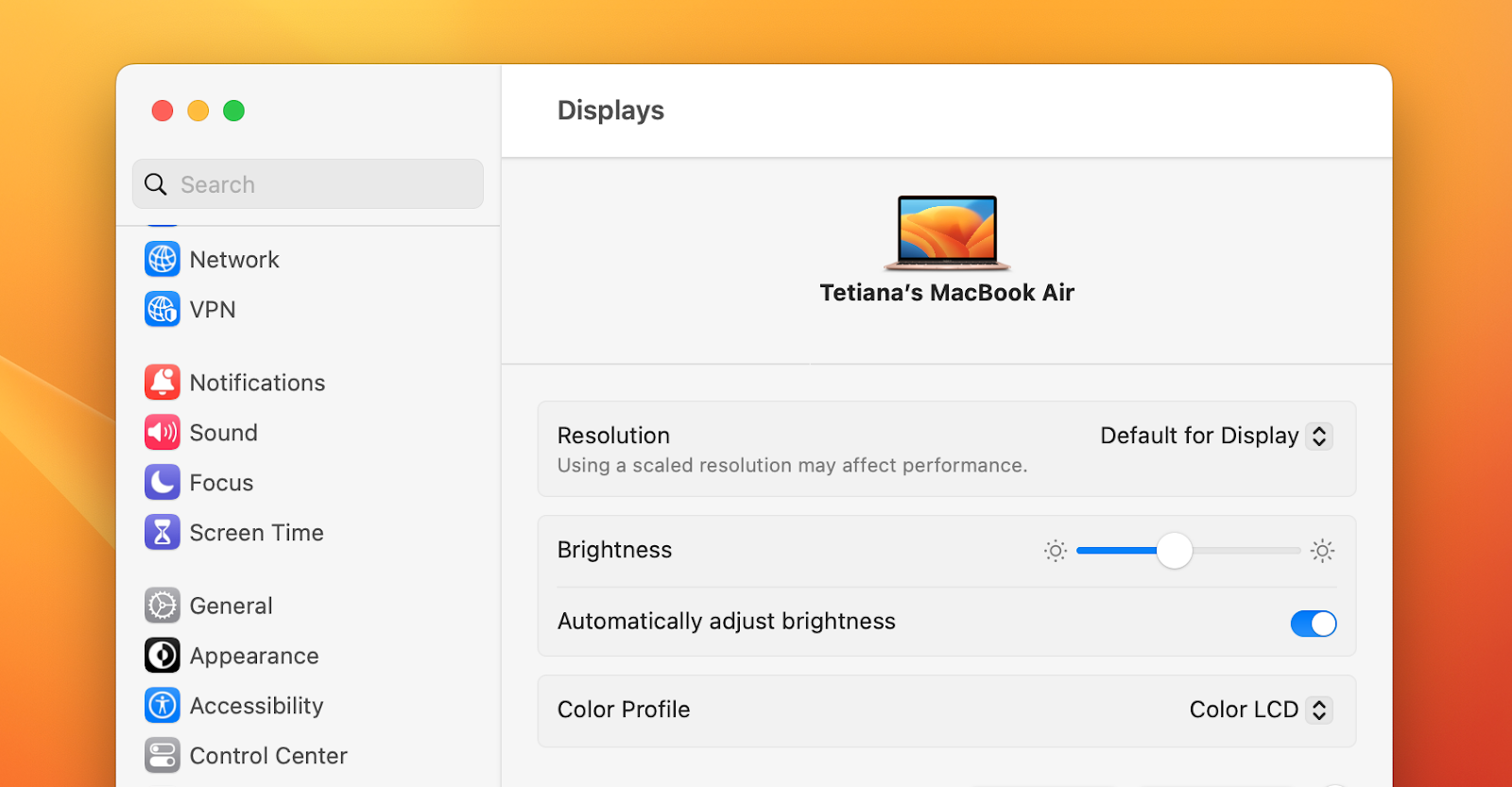Viewport: 1512px width, 787px height.
Task: Click the red Notifications bell icon
Action: click(163, 382)
